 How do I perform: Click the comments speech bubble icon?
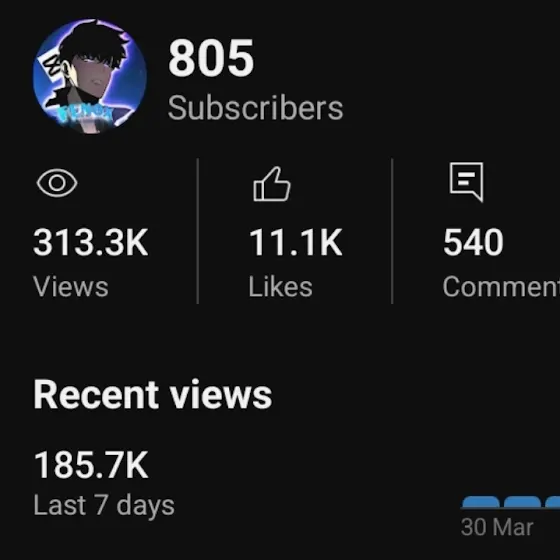click(466, 182)
